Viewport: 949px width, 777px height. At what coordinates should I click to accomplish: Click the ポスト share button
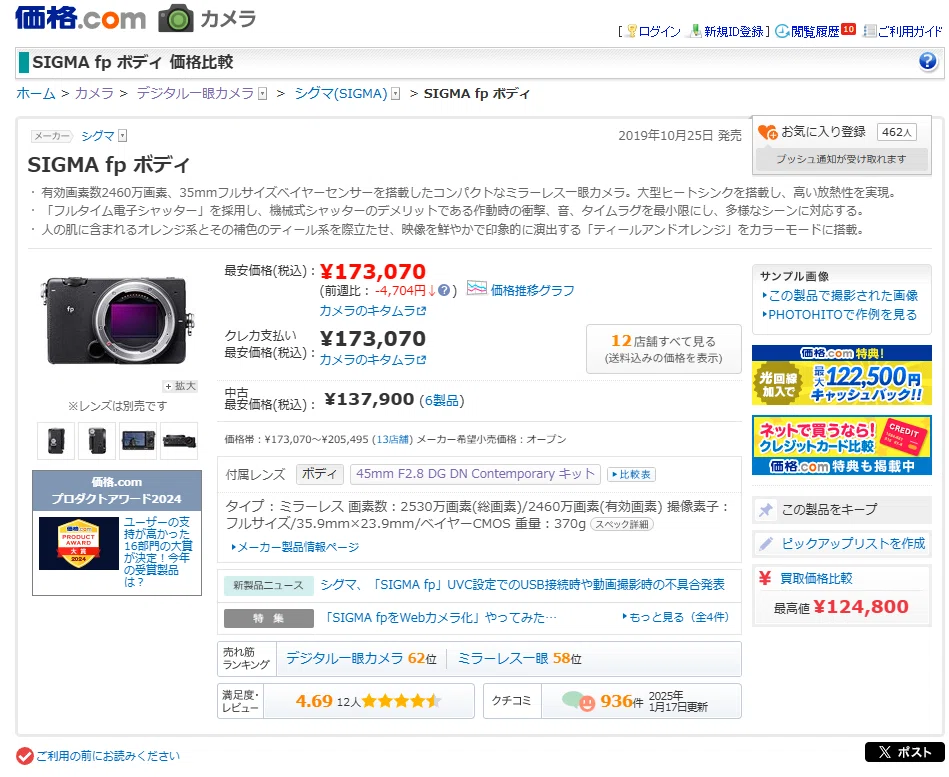point(904,752)
